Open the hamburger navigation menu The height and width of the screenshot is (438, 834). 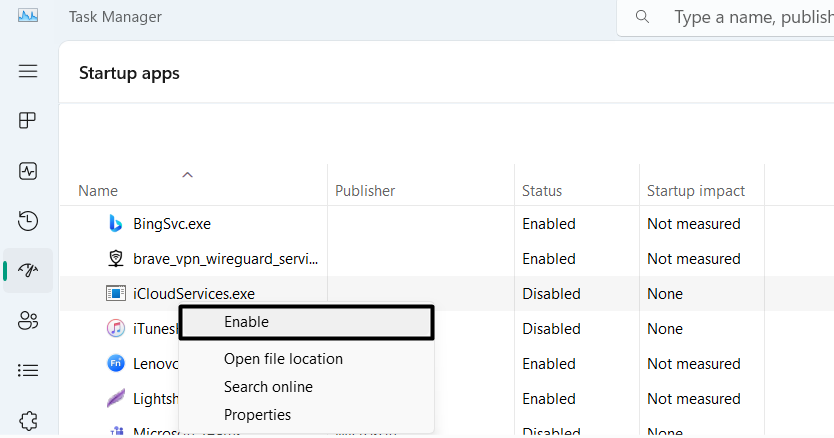(x=28, y=71)
